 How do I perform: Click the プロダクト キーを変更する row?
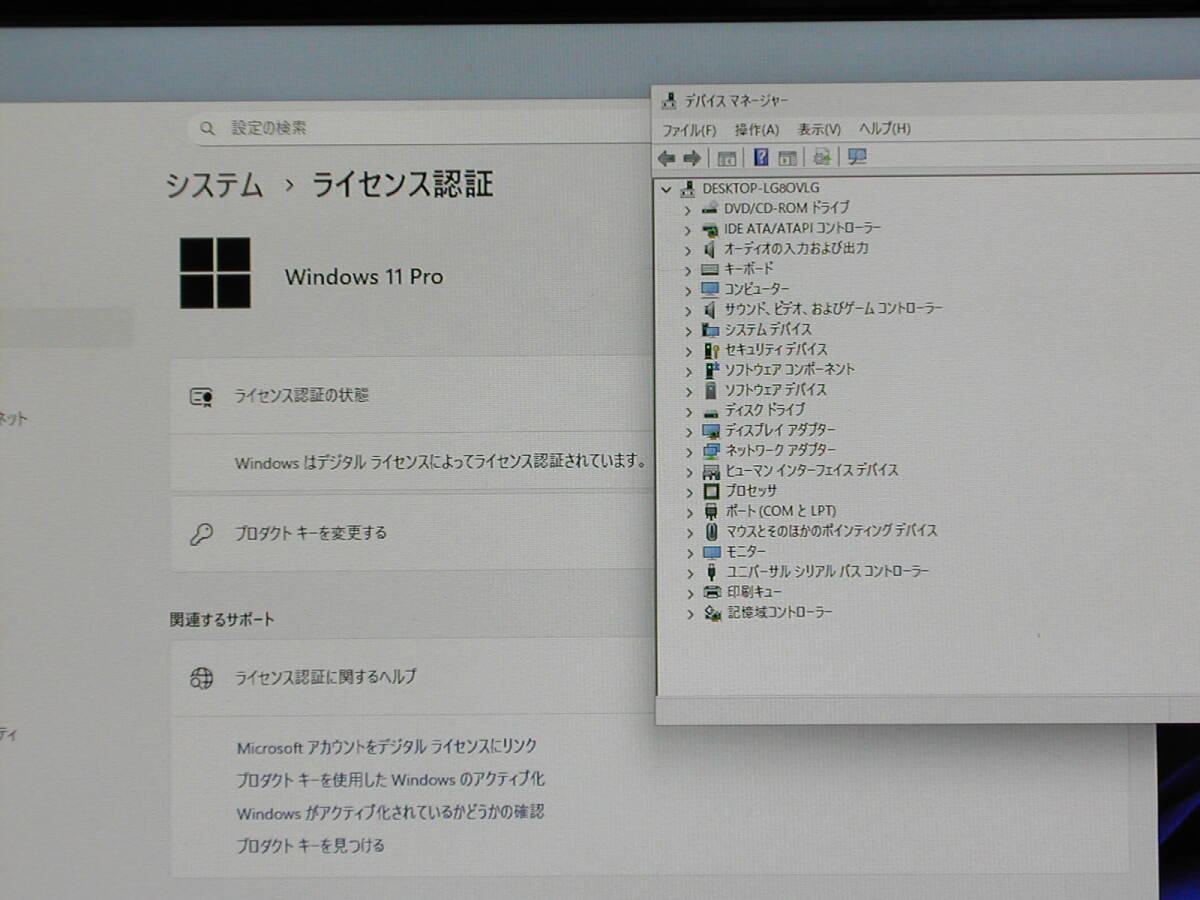[x=412, y=534]
